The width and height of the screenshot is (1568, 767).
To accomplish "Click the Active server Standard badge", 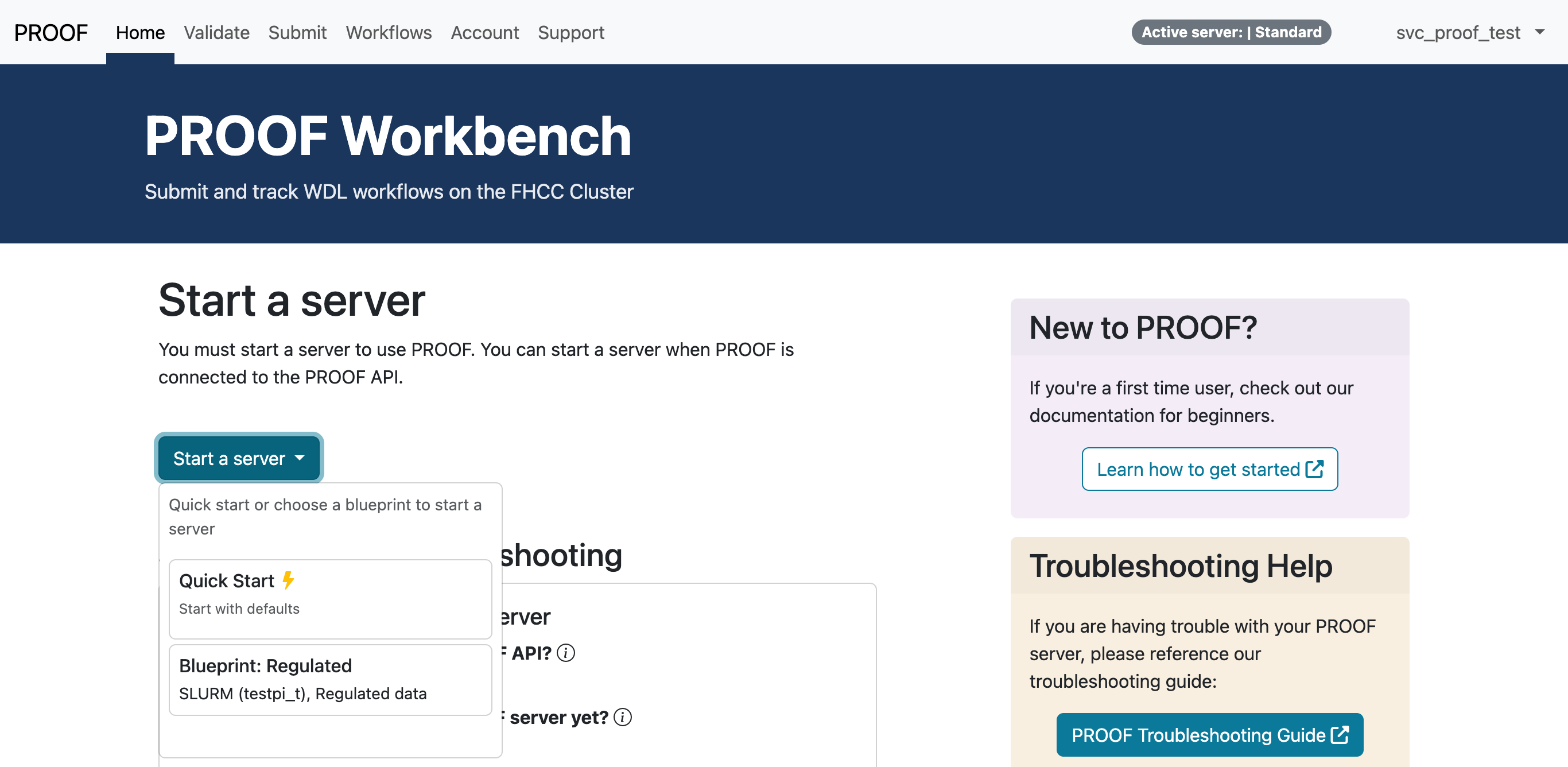I will point(1231,32).
